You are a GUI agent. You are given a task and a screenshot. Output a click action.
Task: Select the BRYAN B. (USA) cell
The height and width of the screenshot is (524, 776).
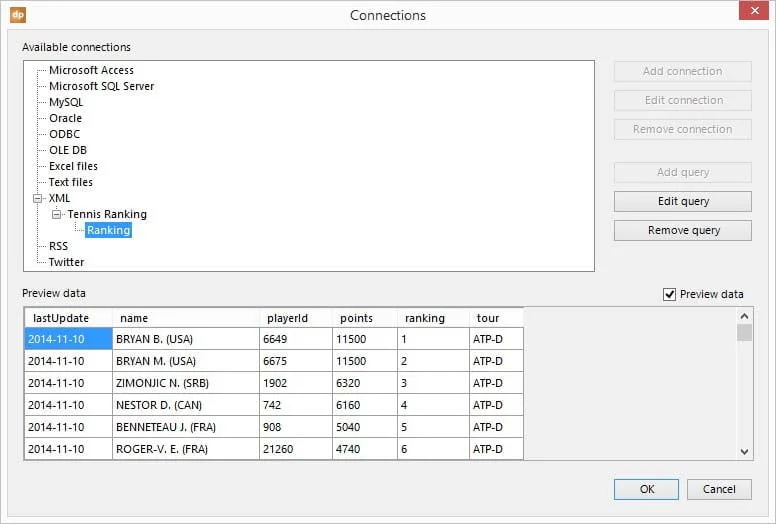coord(186,339)
